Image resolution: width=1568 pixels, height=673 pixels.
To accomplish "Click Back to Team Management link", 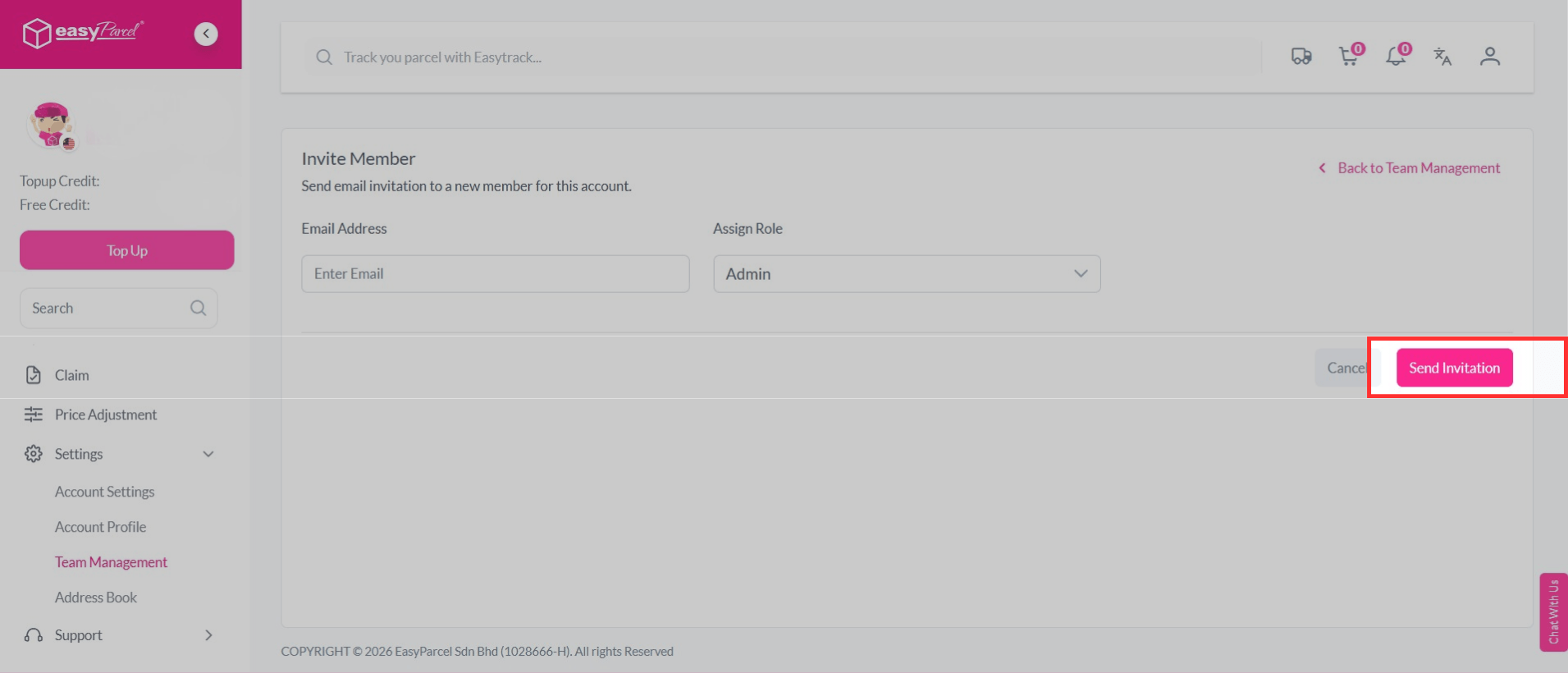I will click(1418, 168).
